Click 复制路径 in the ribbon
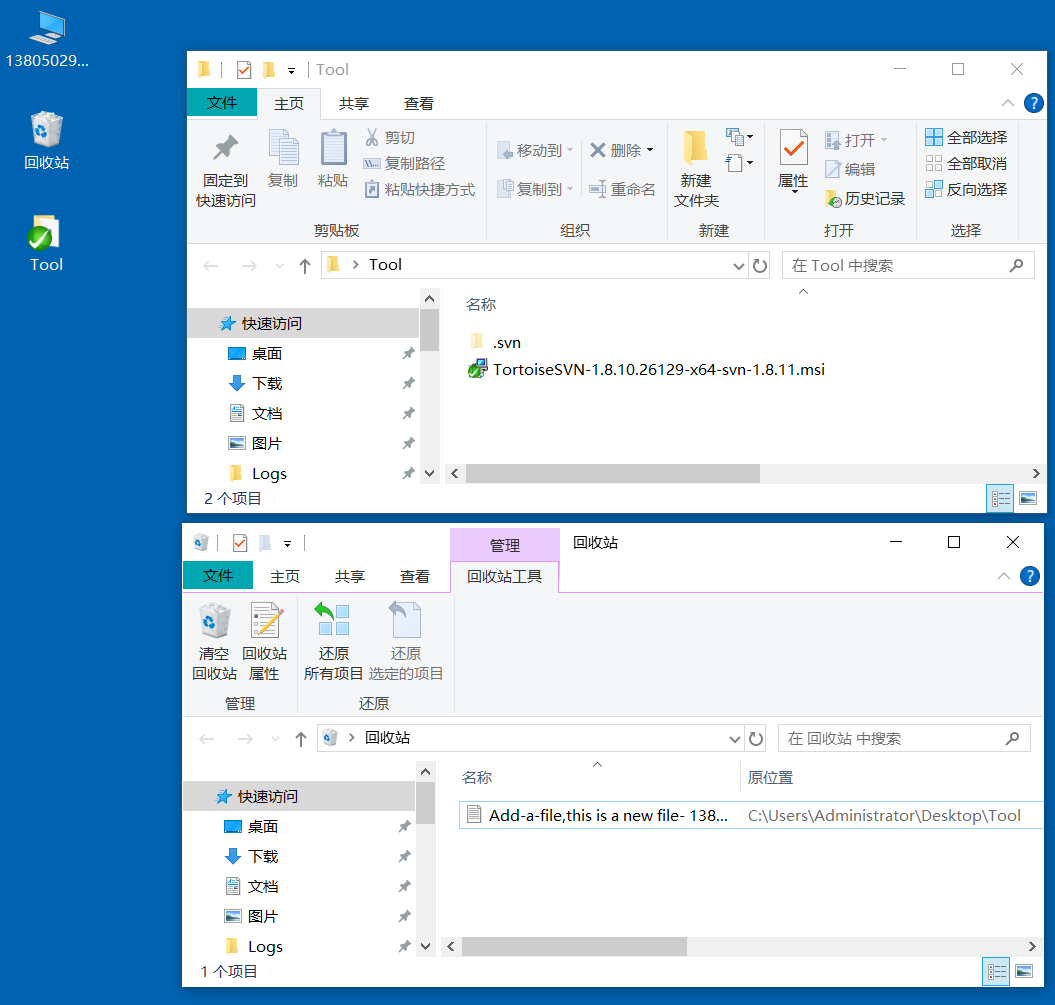 404,163
